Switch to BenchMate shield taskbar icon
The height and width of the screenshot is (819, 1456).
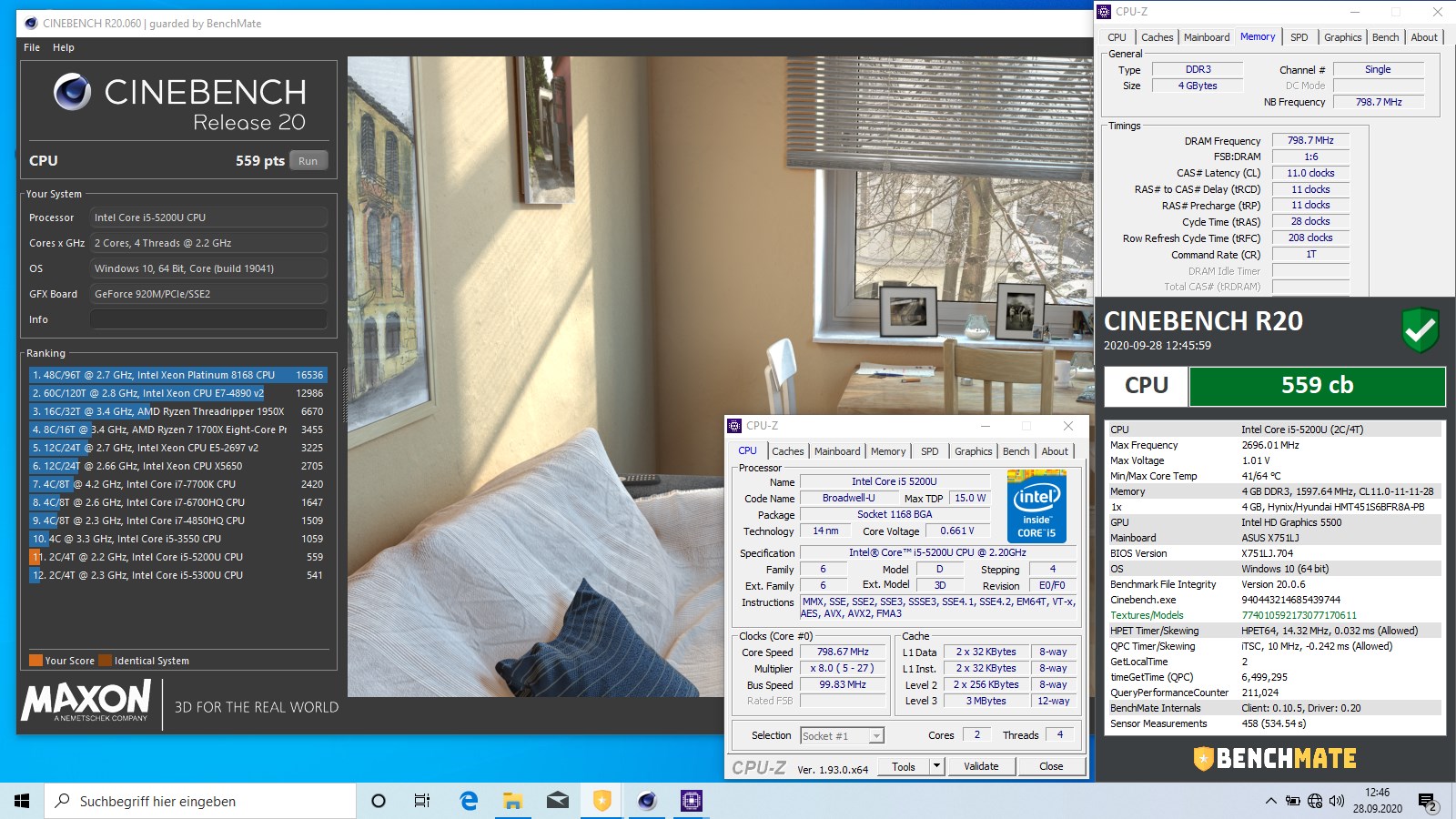click(602, 801)
